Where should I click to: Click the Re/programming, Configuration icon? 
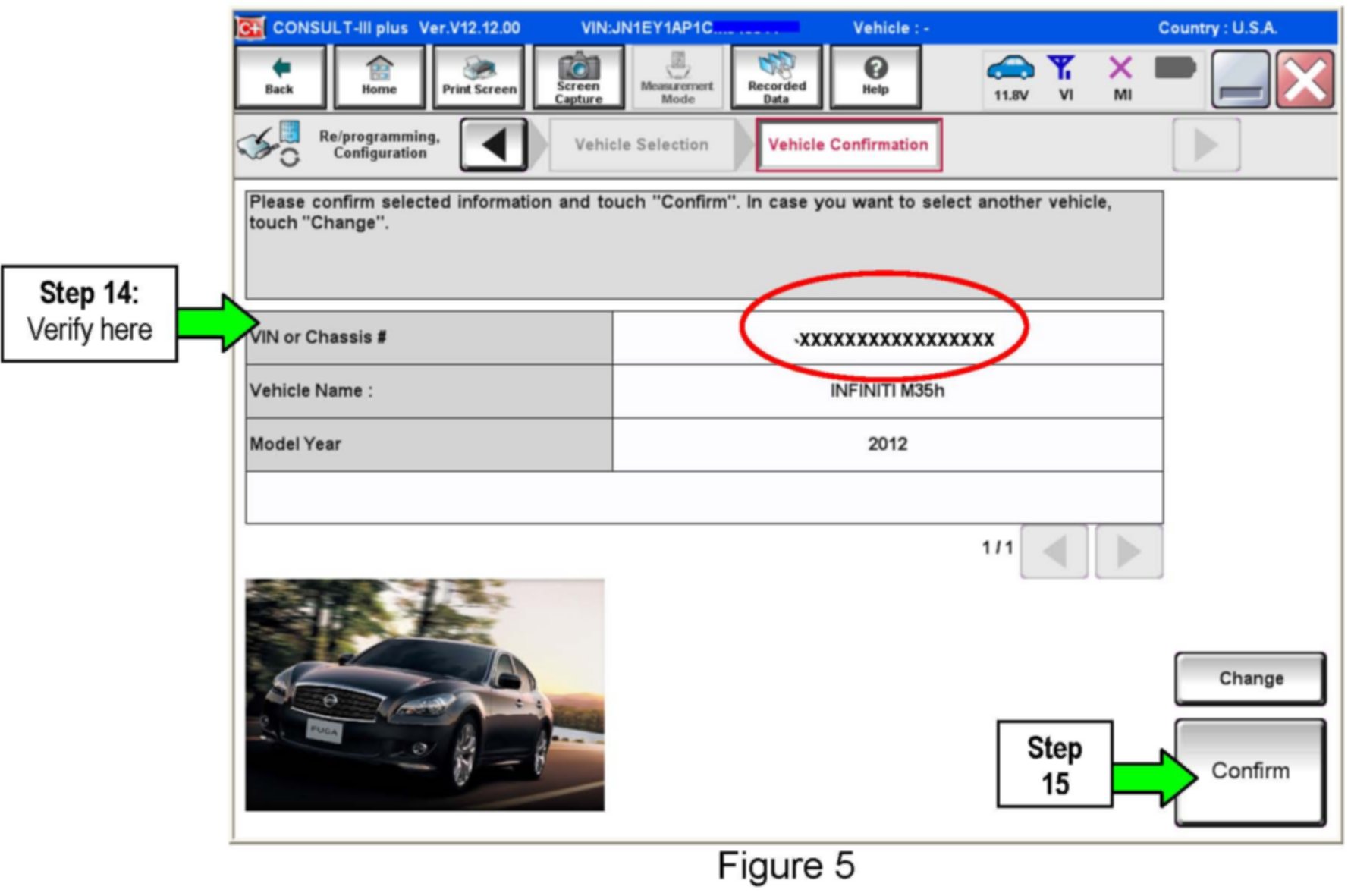tap(270, 144)
